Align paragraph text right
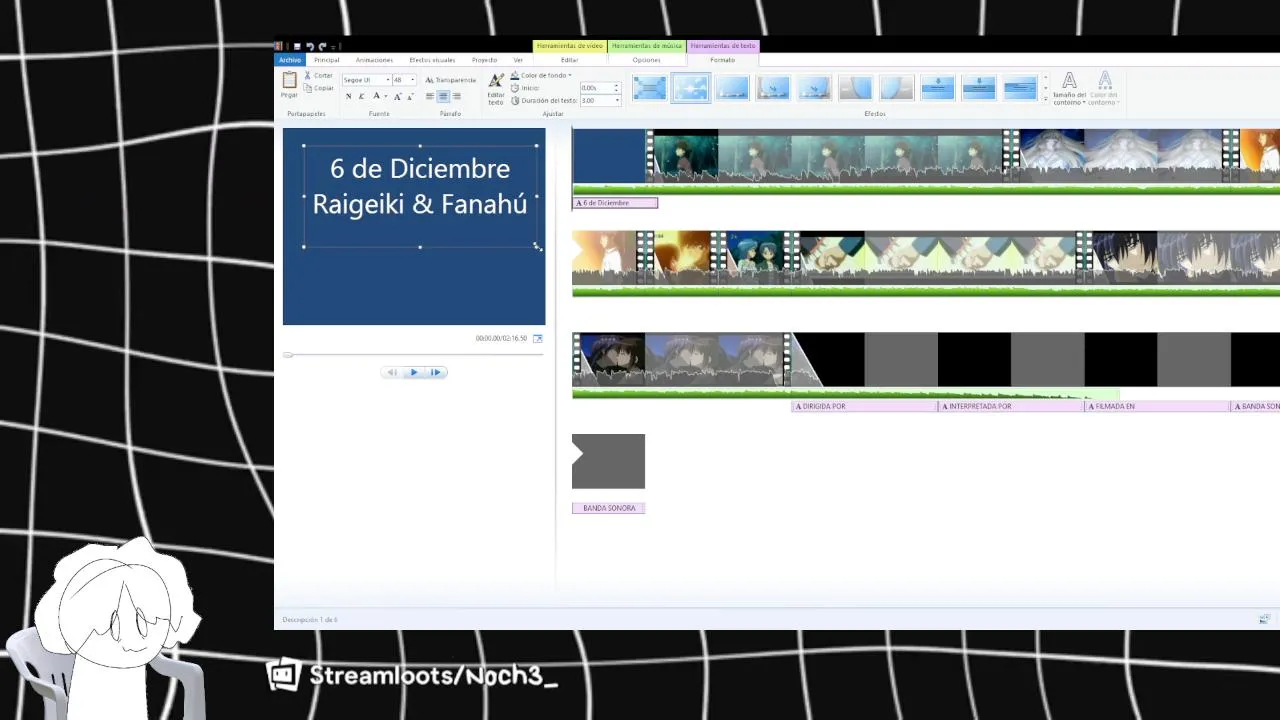 click(457, 96)
